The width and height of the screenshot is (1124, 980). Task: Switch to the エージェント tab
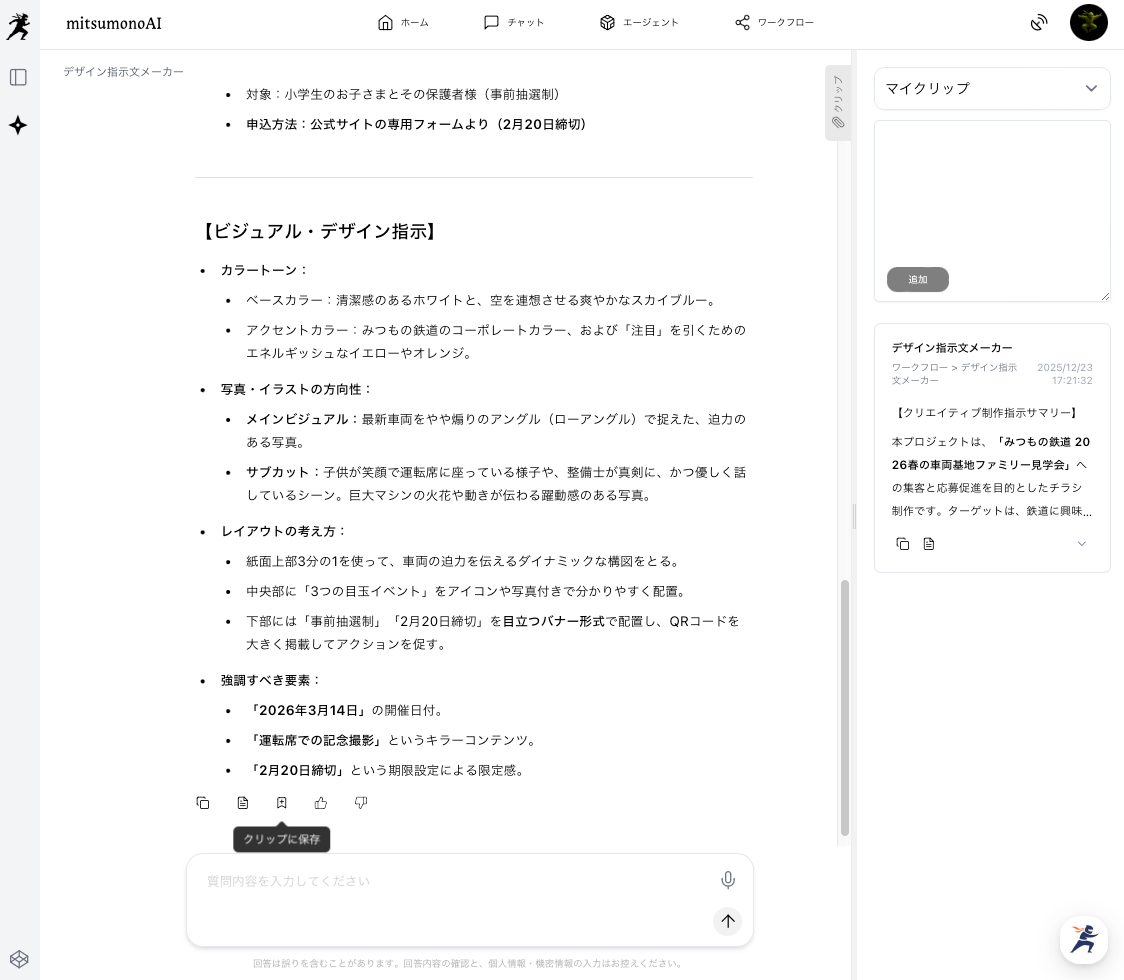click(639, 23)
